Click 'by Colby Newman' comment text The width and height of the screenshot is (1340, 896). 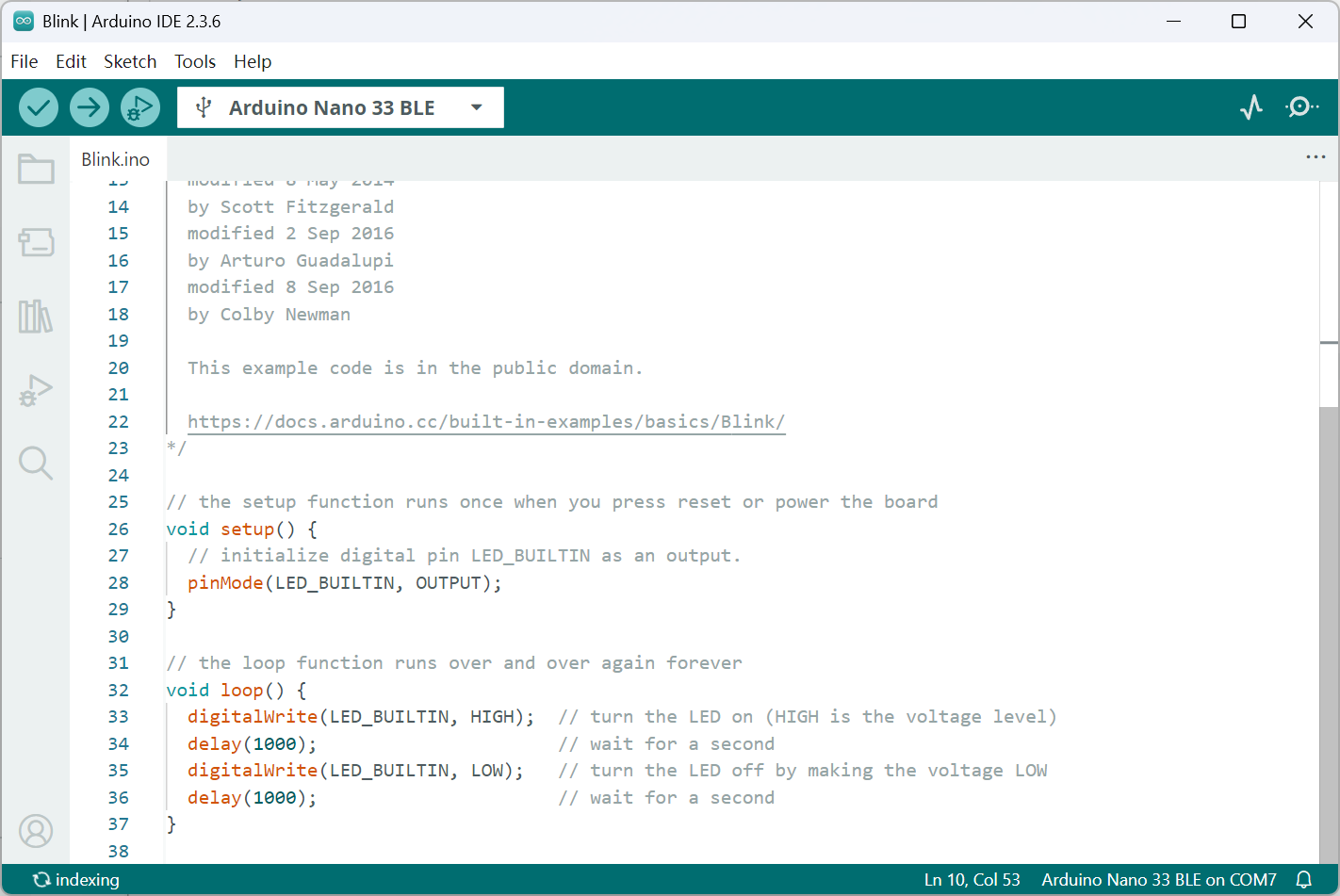(270, 315)
